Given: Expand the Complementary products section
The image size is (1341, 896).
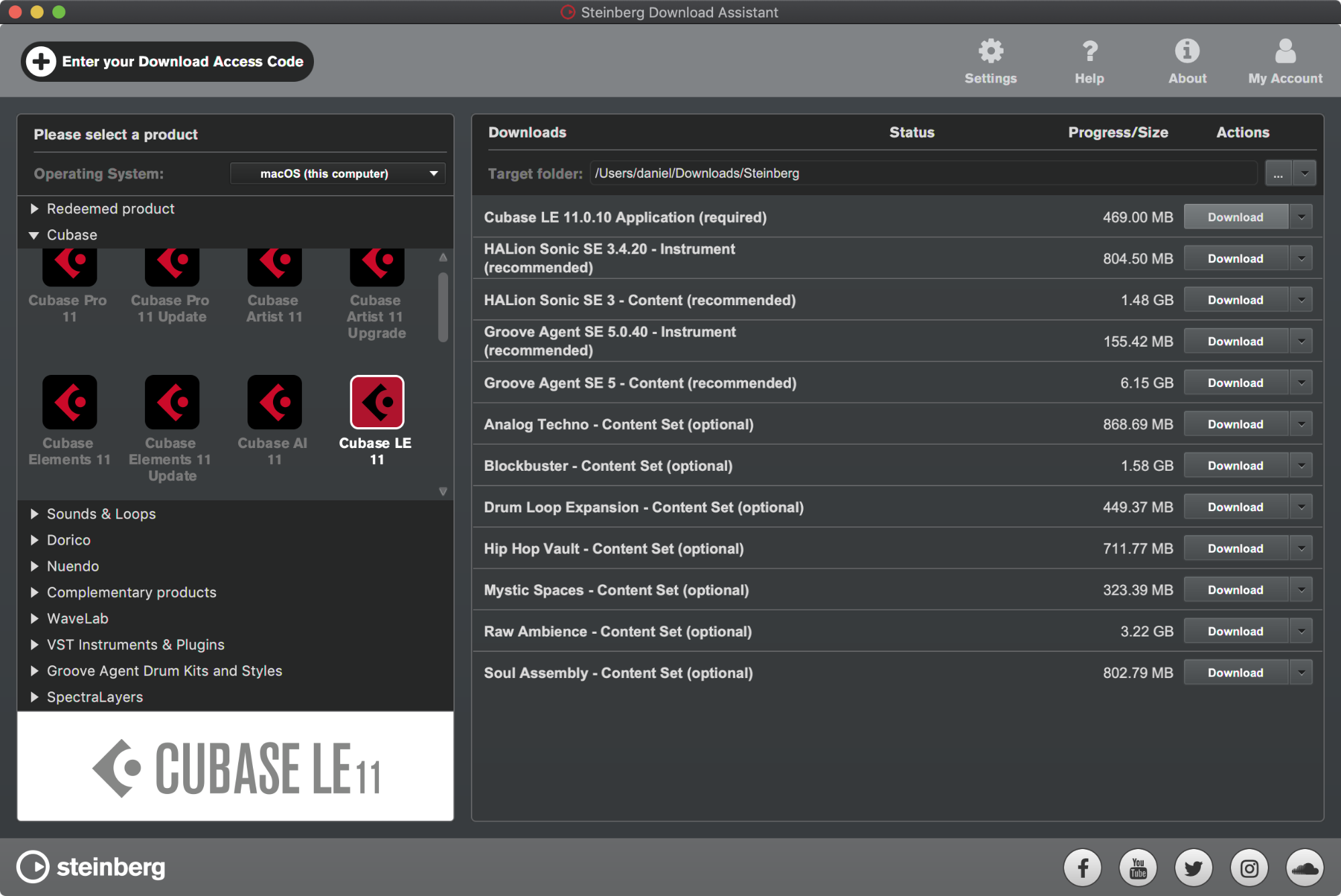Looking at the screenshot, I should click(34, 592).
